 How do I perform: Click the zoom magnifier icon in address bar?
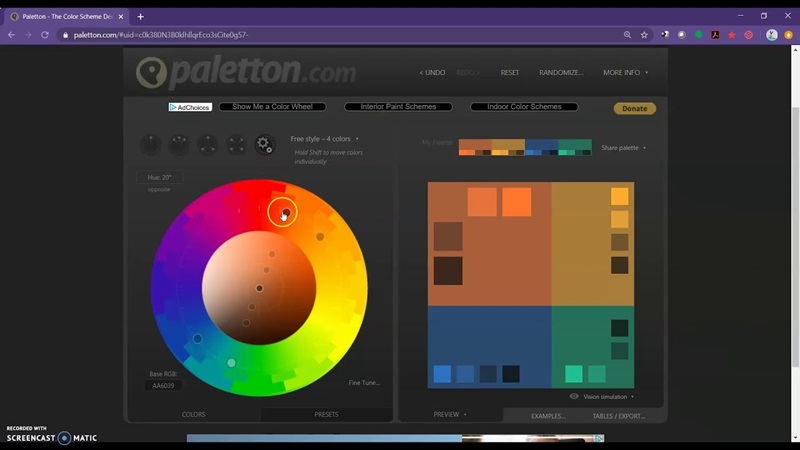point(627,35)
